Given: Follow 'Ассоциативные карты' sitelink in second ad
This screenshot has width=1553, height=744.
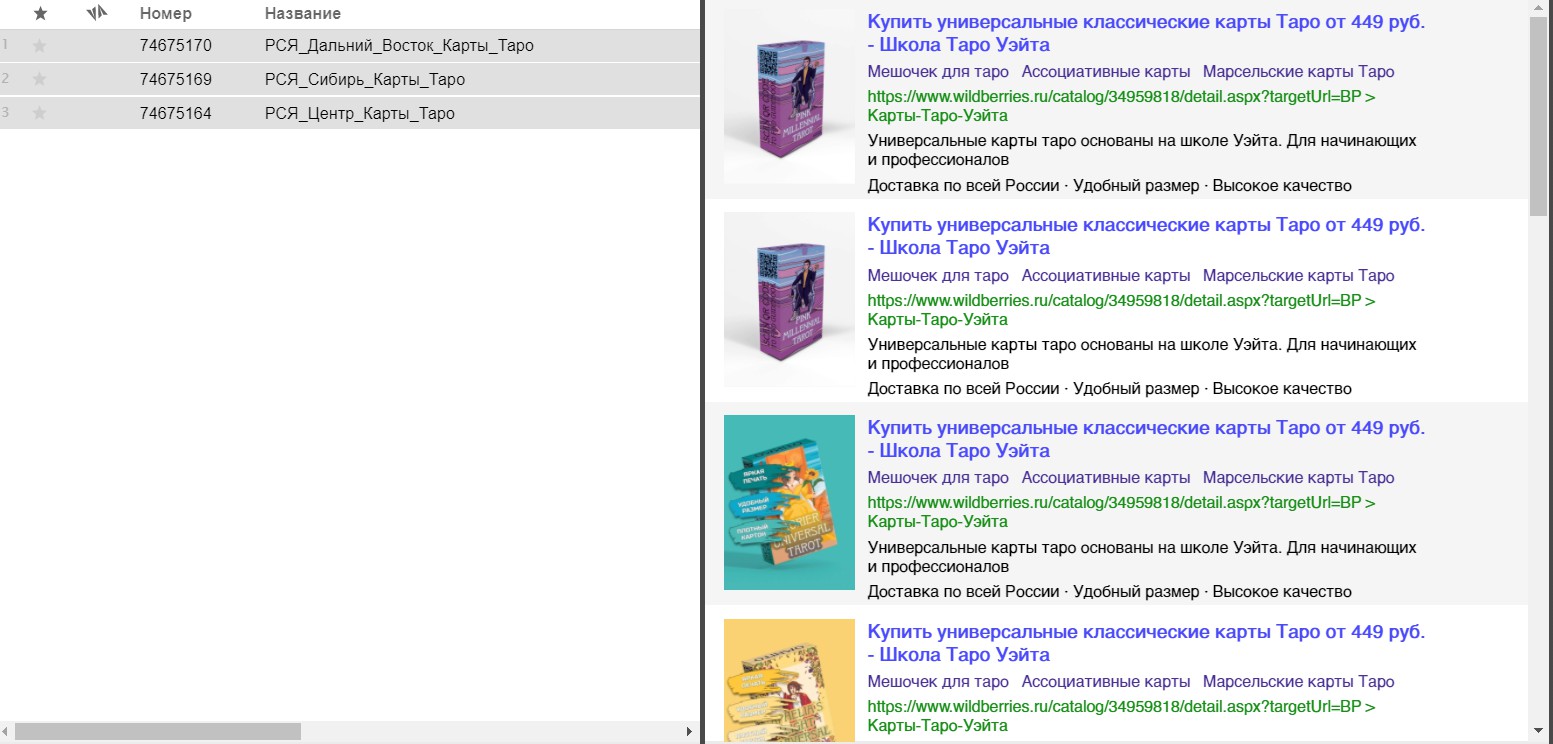Looking at the screenshot, I should pyautogui.click(x=1106, y=275).
